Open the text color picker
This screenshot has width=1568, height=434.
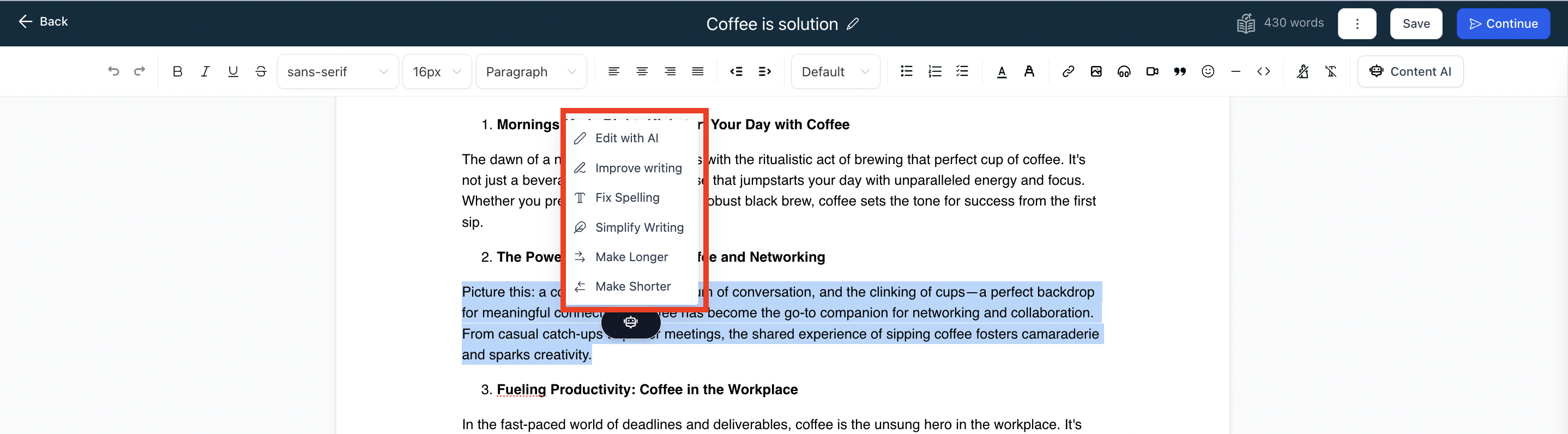coord(1002,72)
